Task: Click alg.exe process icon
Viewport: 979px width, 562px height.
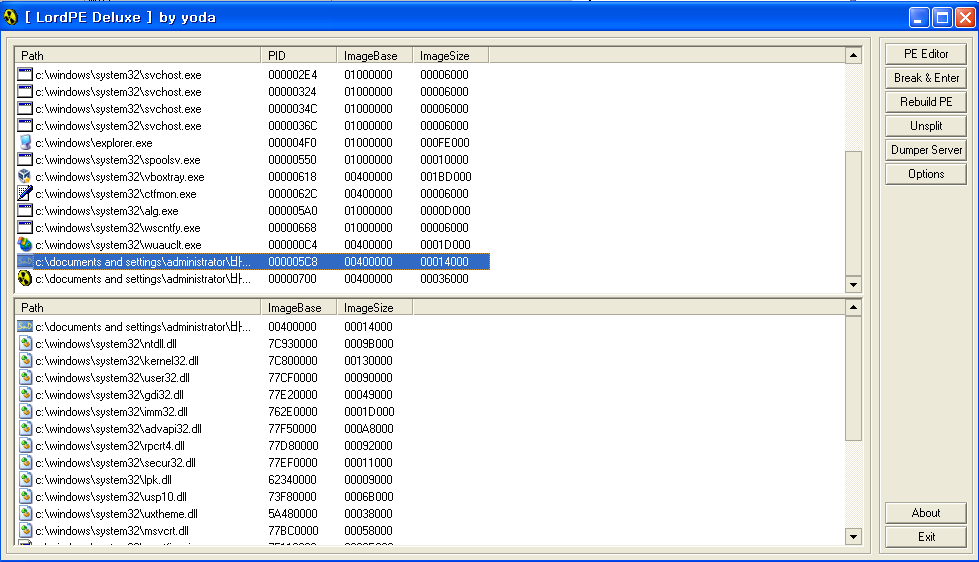Action: coord(25,211)
